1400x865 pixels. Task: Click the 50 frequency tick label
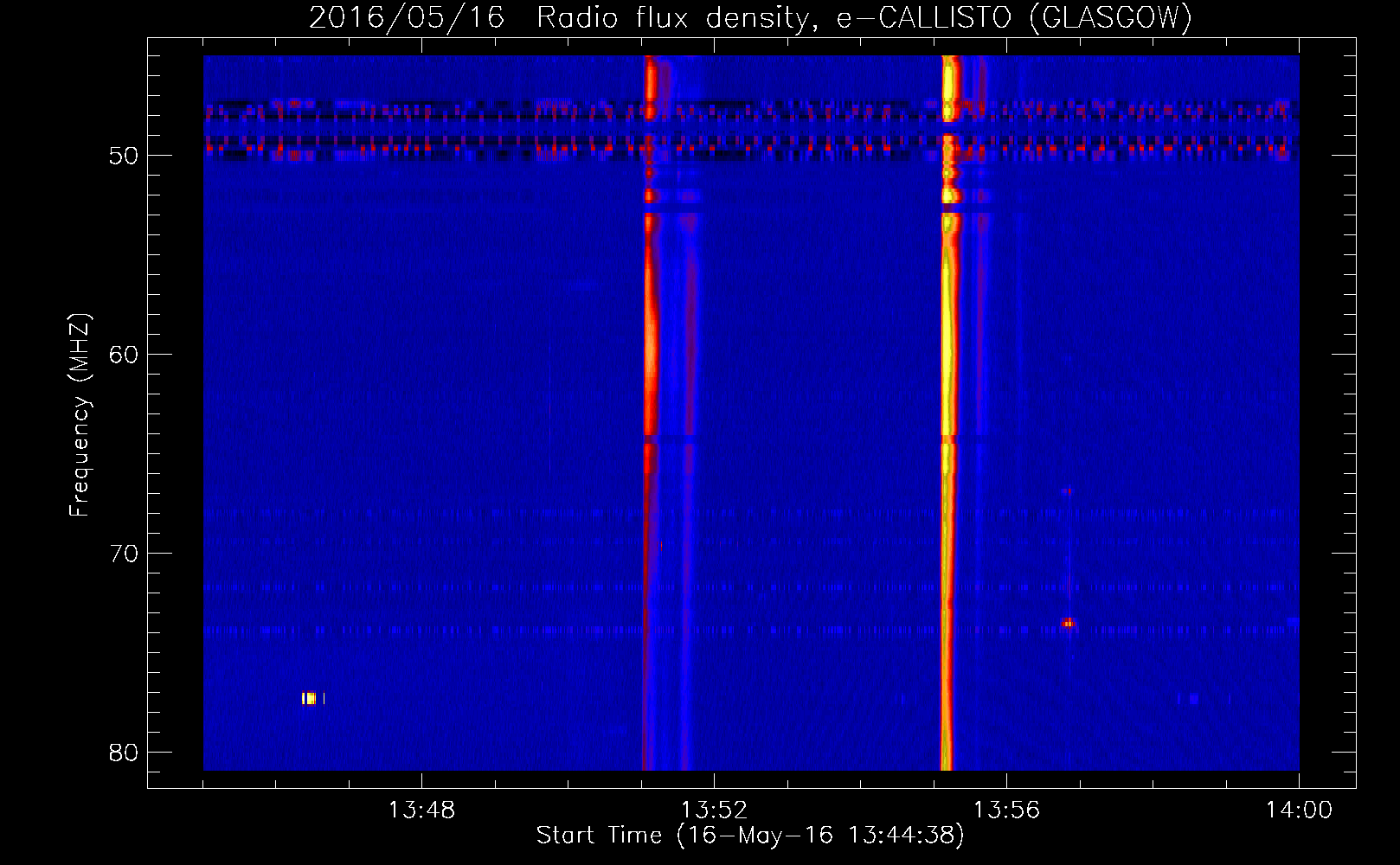coord(124,156)
